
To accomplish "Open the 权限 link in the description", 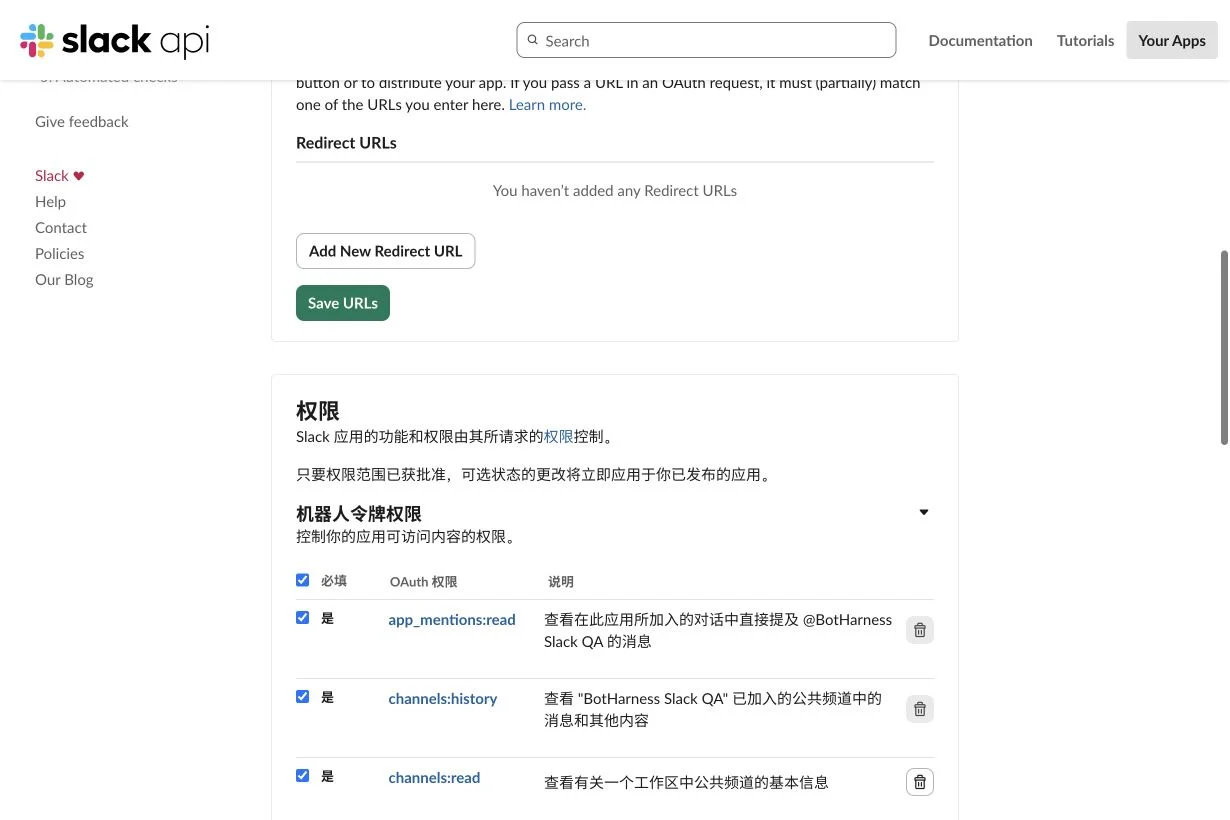I will click(x=559, y=437).
